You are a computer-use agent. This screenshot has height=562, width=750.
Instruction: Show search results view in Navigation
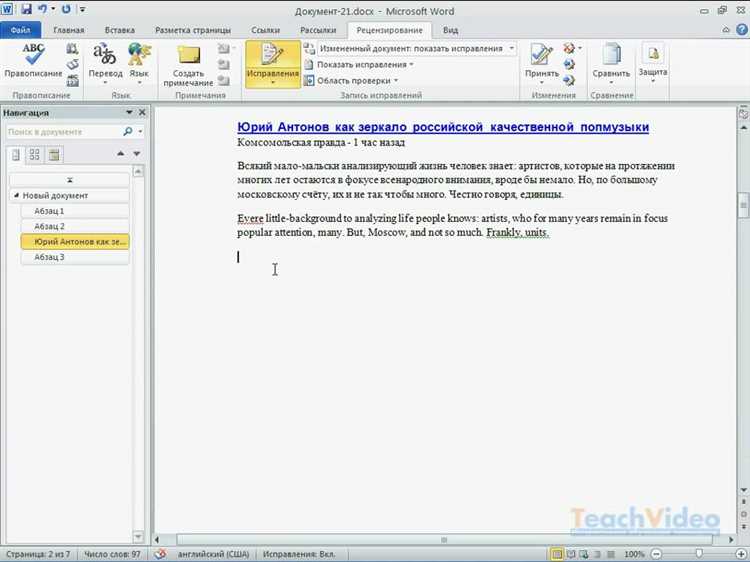[54, 154]
